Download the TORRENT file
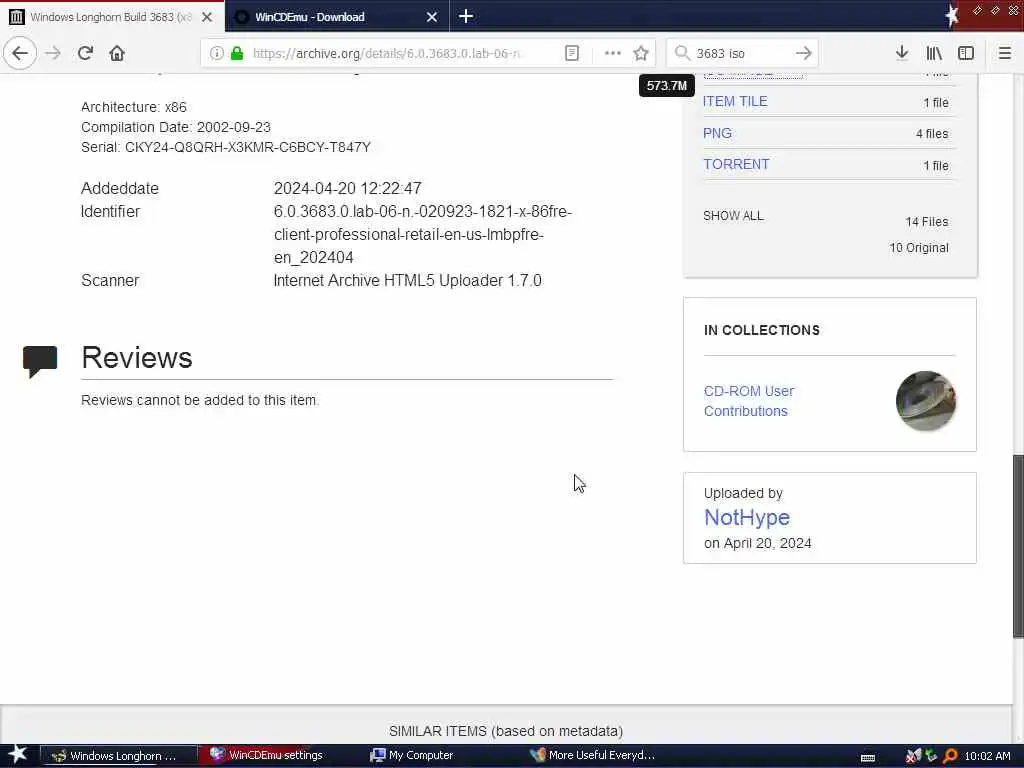Viewport: 1024px width, 768px height. coord(736,164)
